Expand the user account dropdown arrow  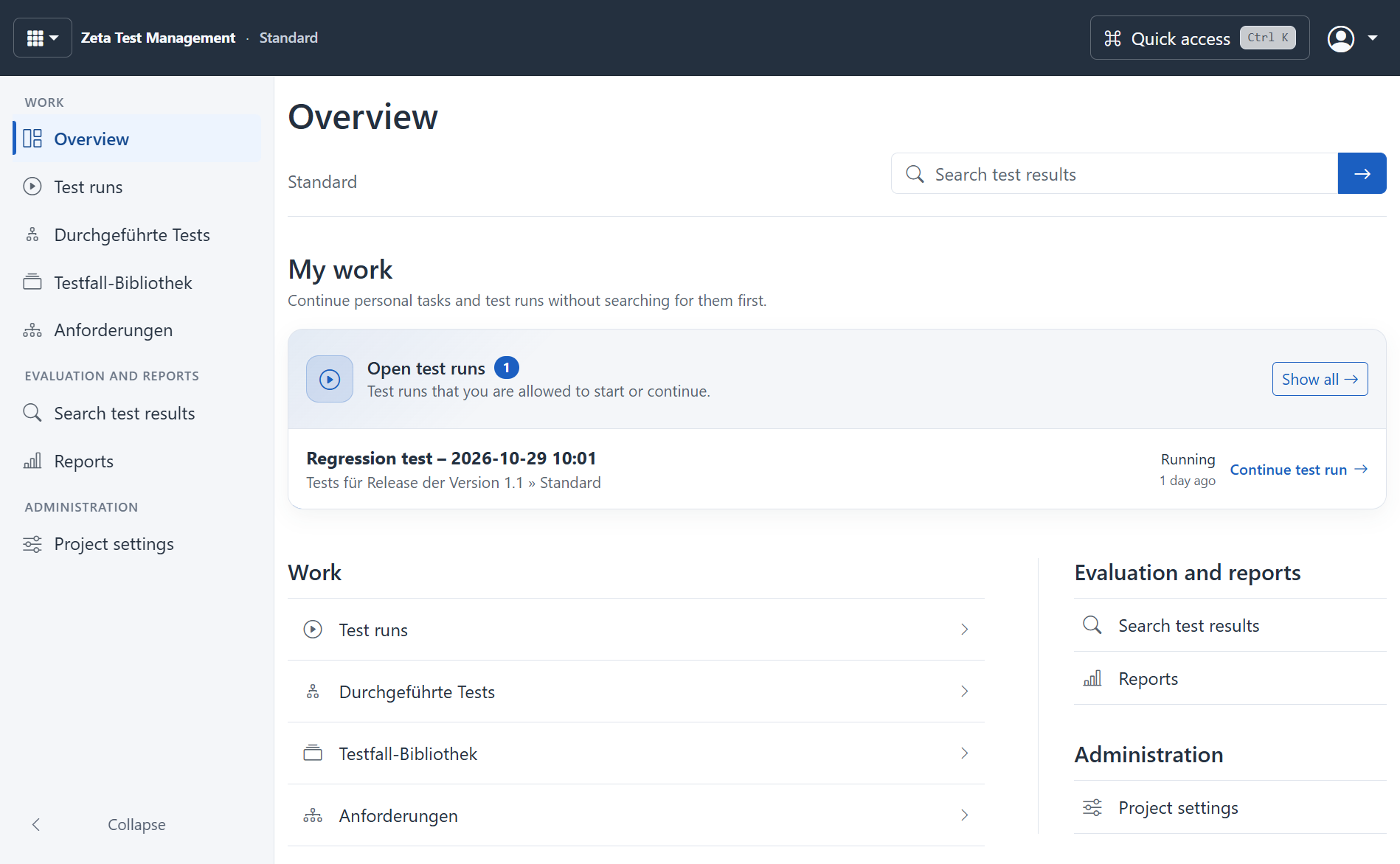pyautogui.click(x=1373, y=38)
